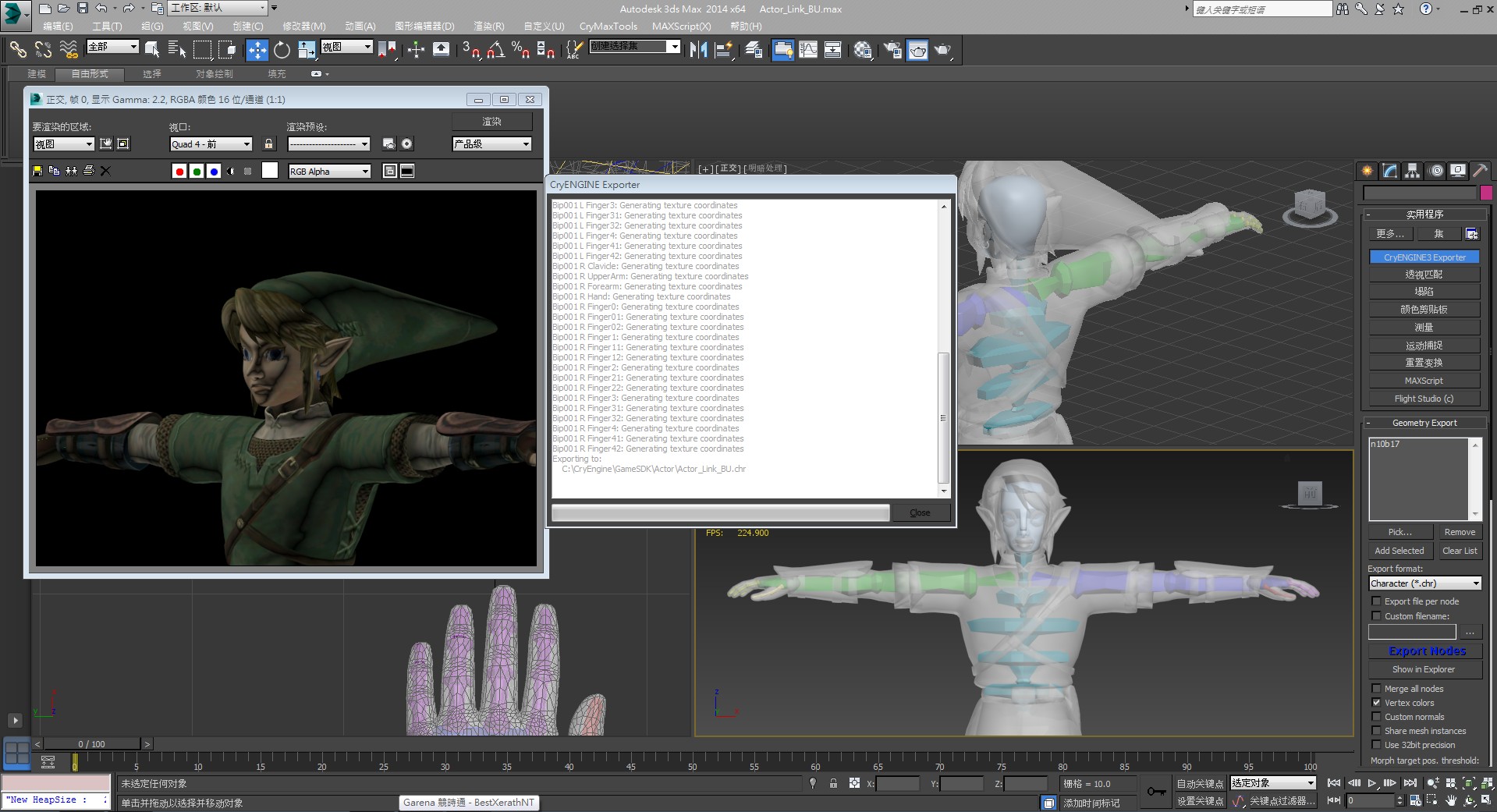1497x812 pixels.
Task: Open the Display panel icon
Action: click(x=1458, y=171)
